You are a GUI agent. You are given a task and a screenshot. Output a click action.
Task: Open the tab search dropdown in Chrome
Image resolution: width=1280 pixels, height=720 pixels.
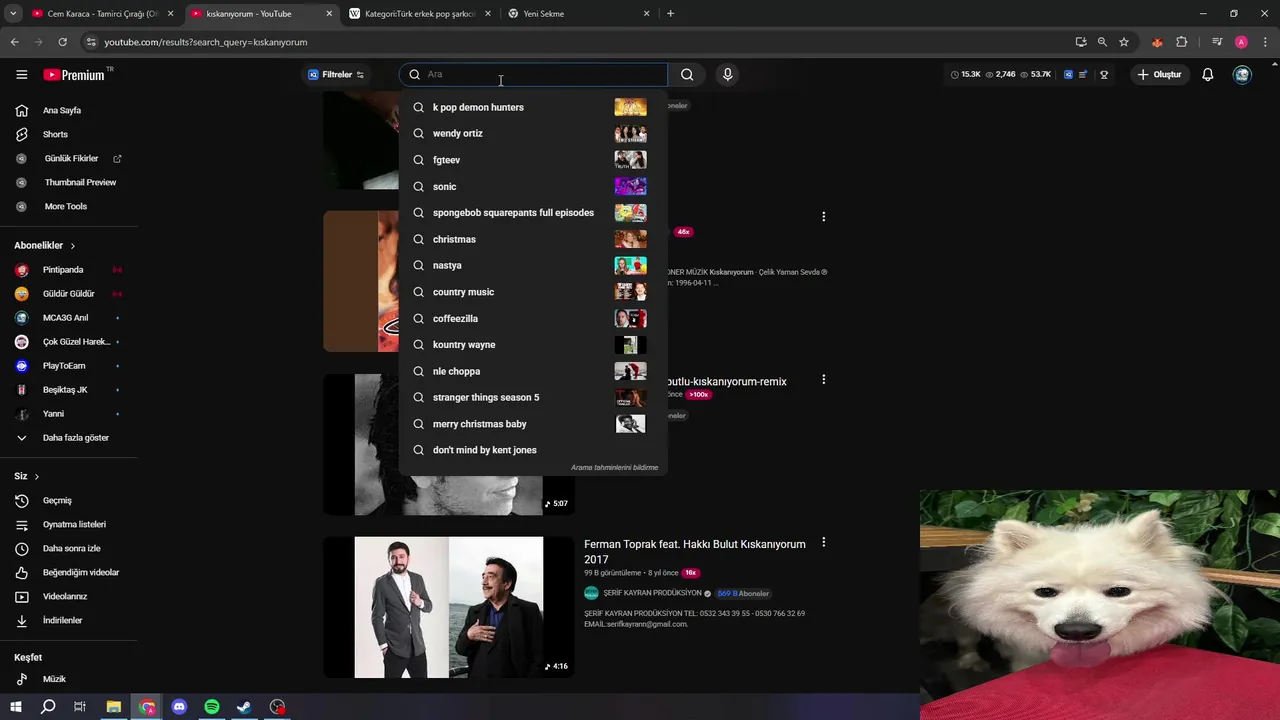pos(13,13)
